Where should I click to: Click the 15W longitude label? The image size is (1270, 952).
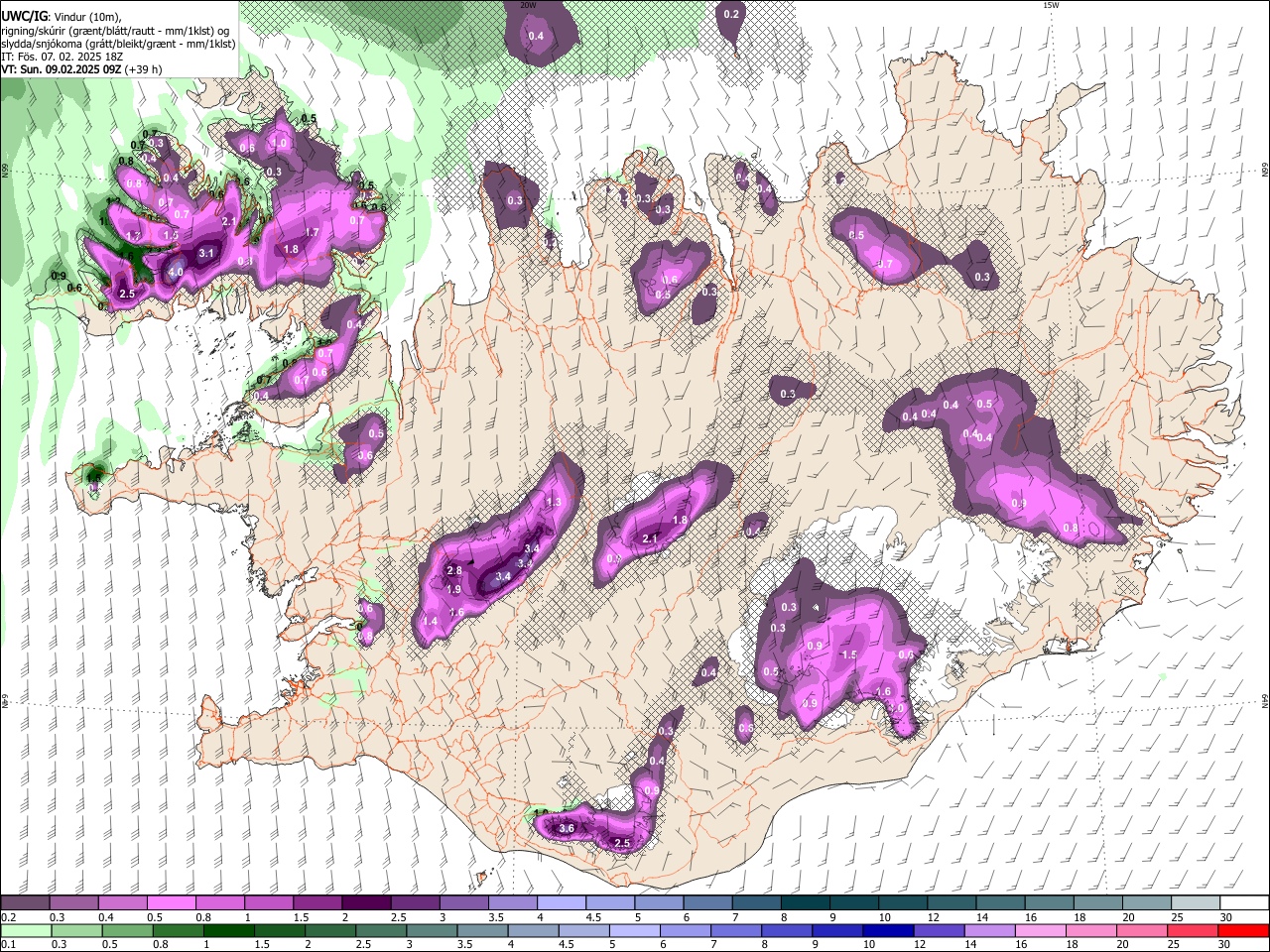1051,5
